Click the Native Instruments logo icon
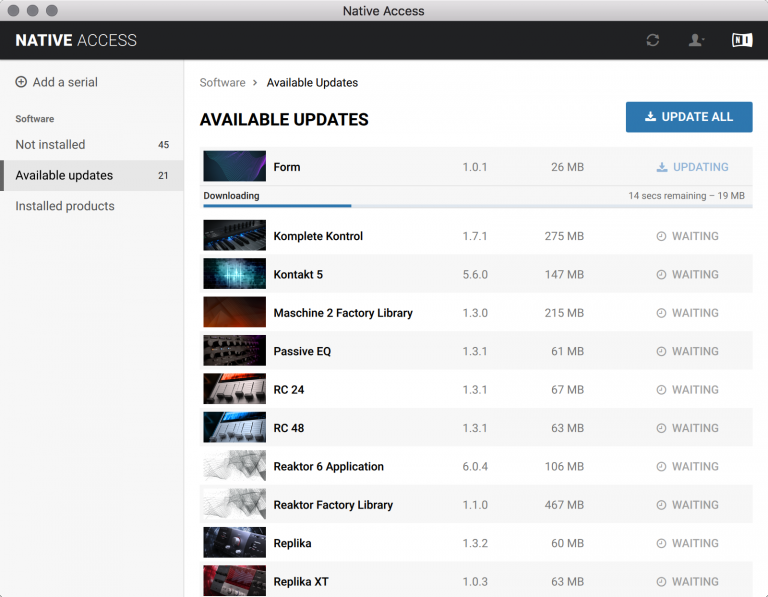The height and width of the screenshot is (597, 768). (741, 40)
